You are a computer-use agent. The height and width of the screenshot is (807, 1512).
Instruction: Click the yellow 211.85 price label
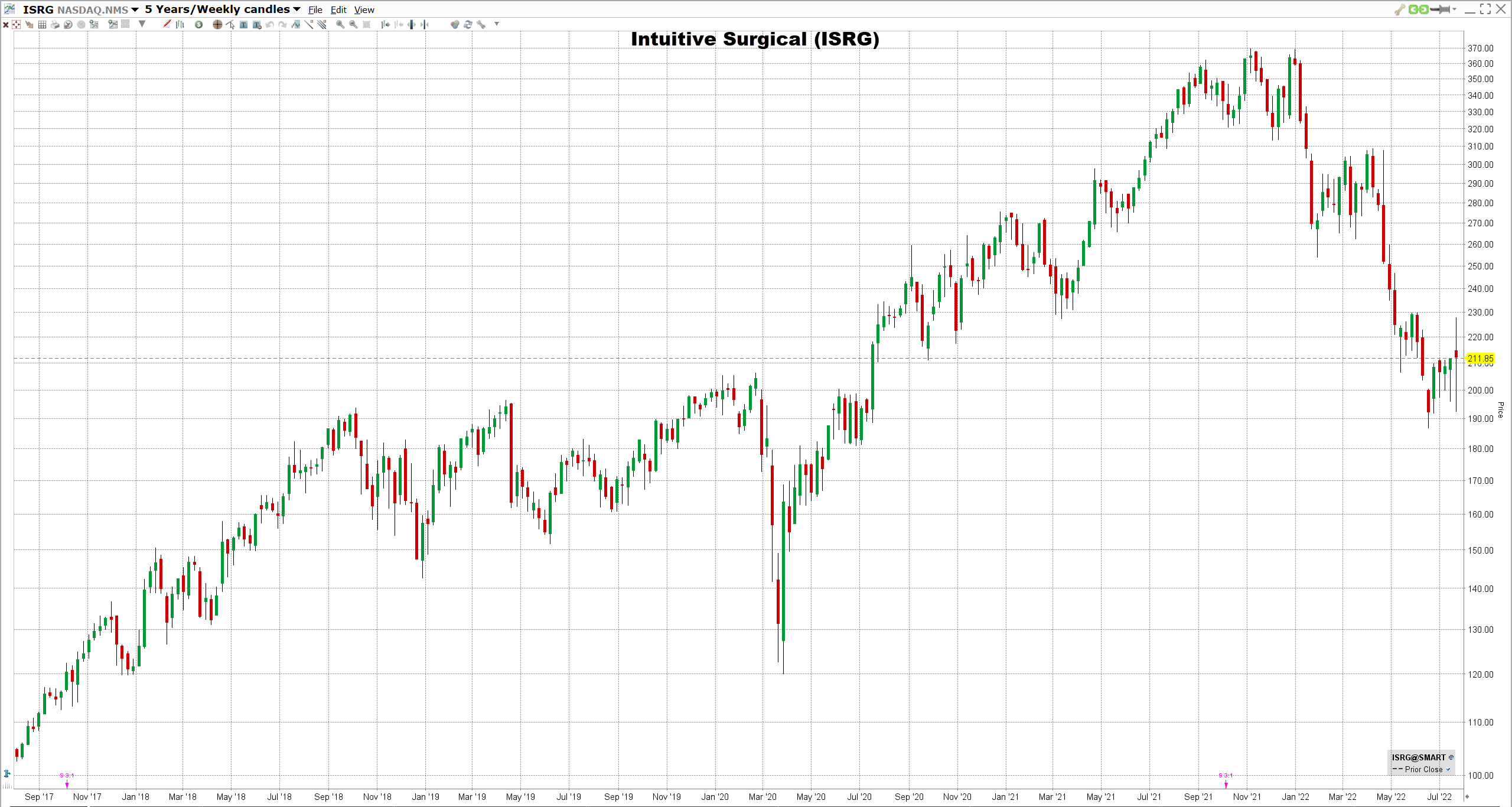click(1481, 359)
